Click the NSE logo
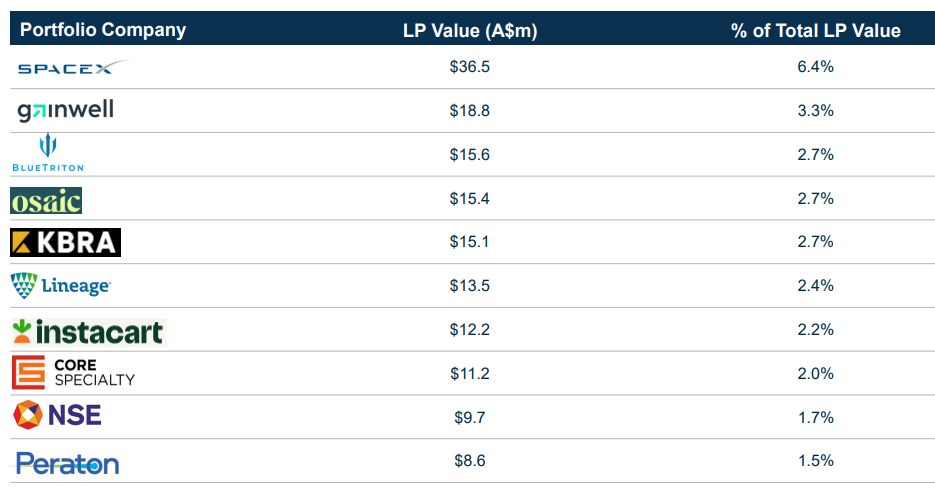This screenshot has width=935, height=499. [57, 415]
